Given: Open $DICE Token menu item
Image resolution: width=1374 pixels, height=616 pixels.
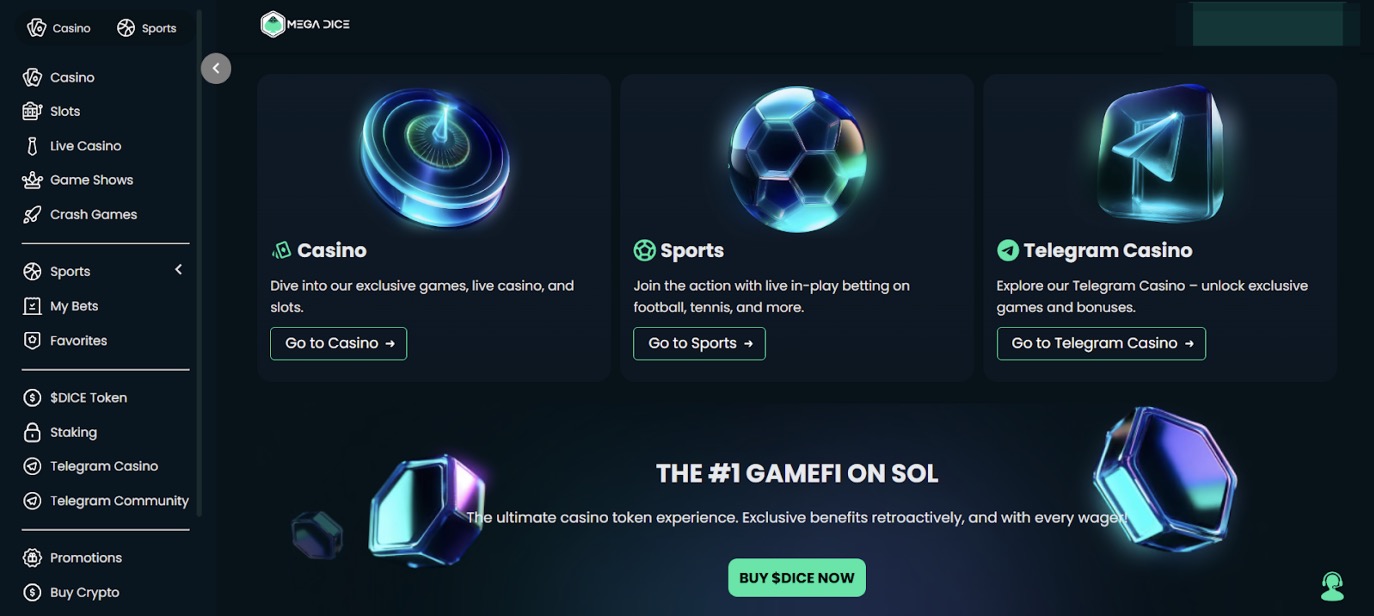Looking at the screenshot, I should [88, 398].
